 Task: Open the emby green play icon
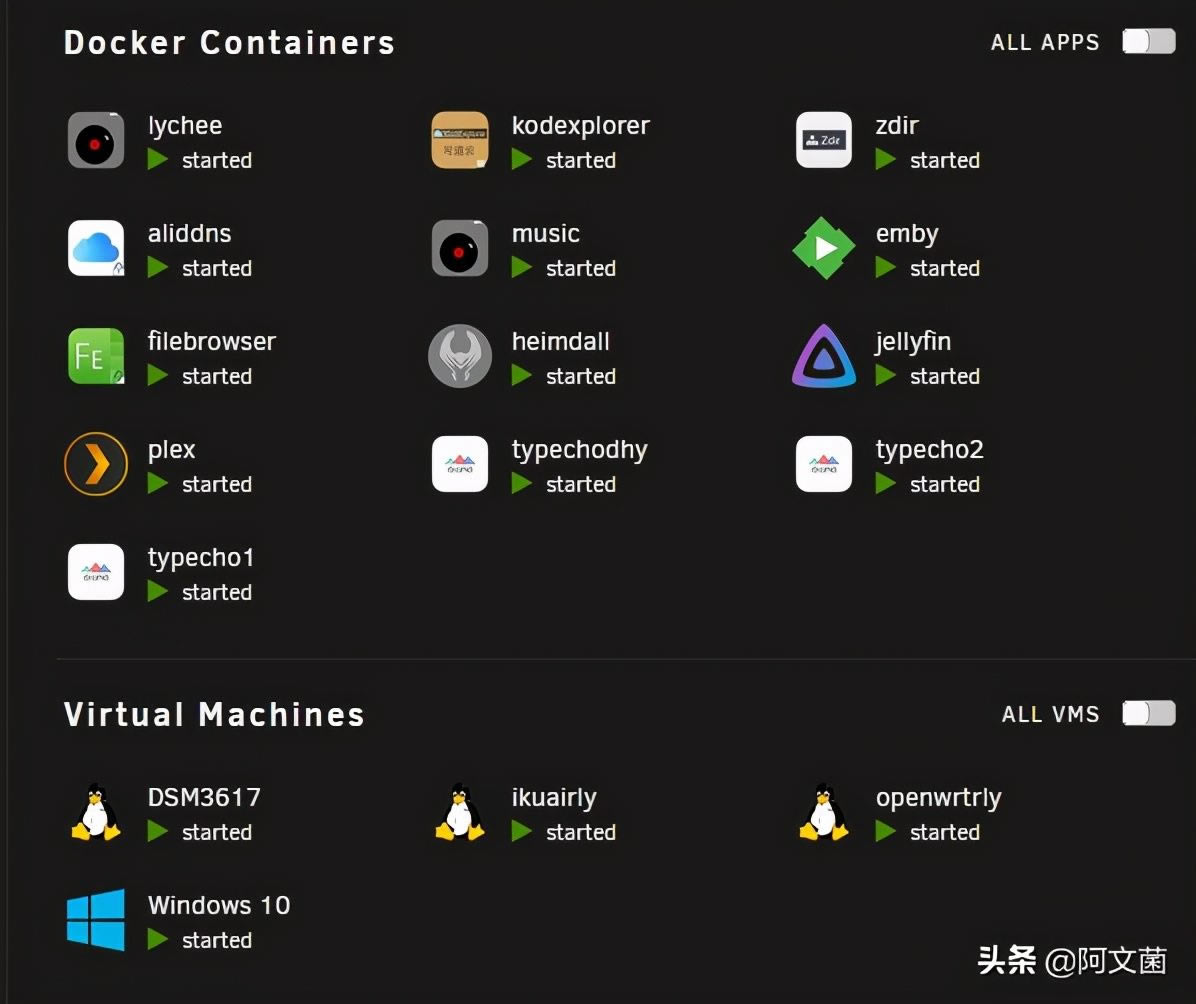tap(824, 248)
